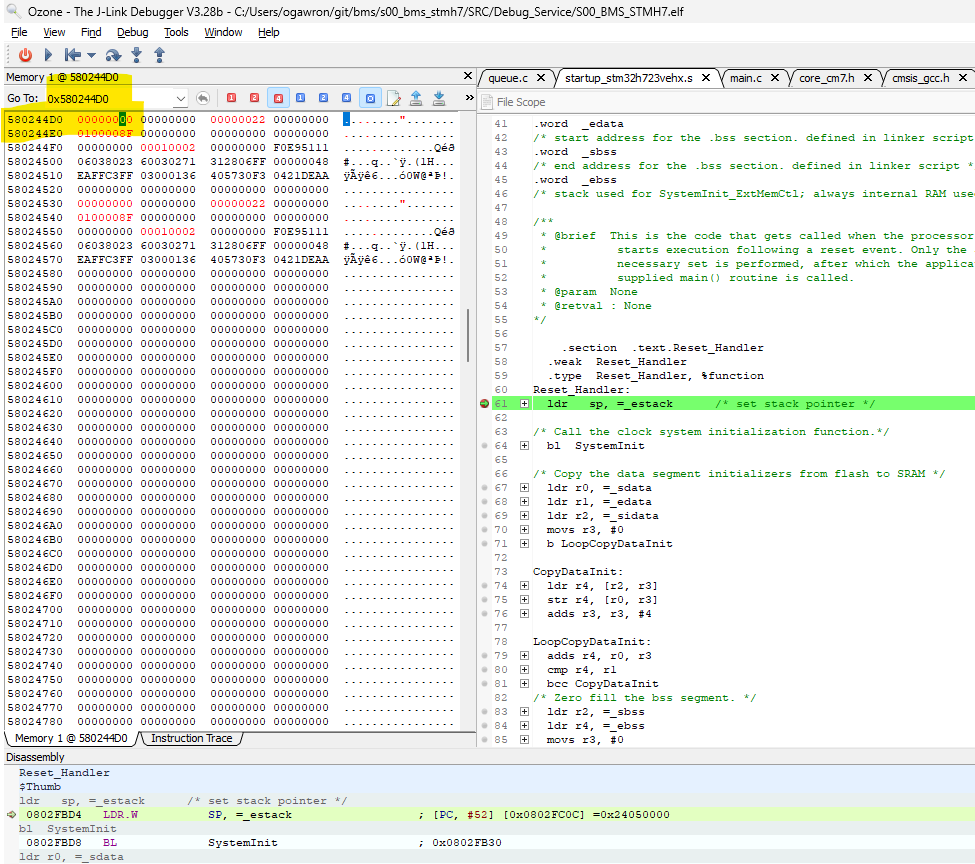Viewport: 975px width, 864px height.
Task: Set a breakpoint on line 83
Action: click(x=484, y=712)
